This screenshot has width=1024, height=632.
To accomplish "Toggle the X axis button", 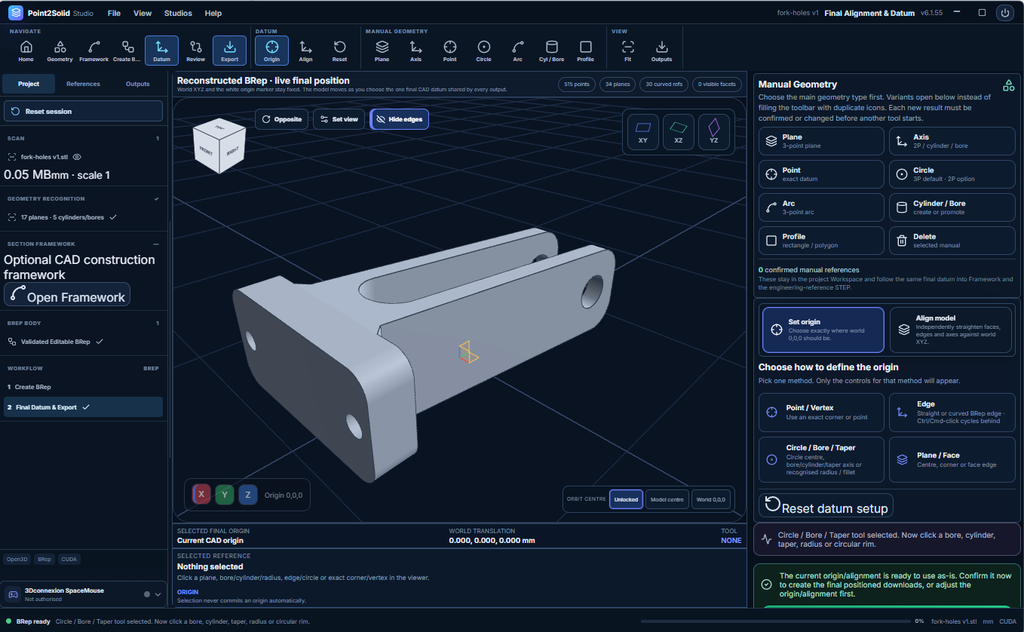I will 201,494.
